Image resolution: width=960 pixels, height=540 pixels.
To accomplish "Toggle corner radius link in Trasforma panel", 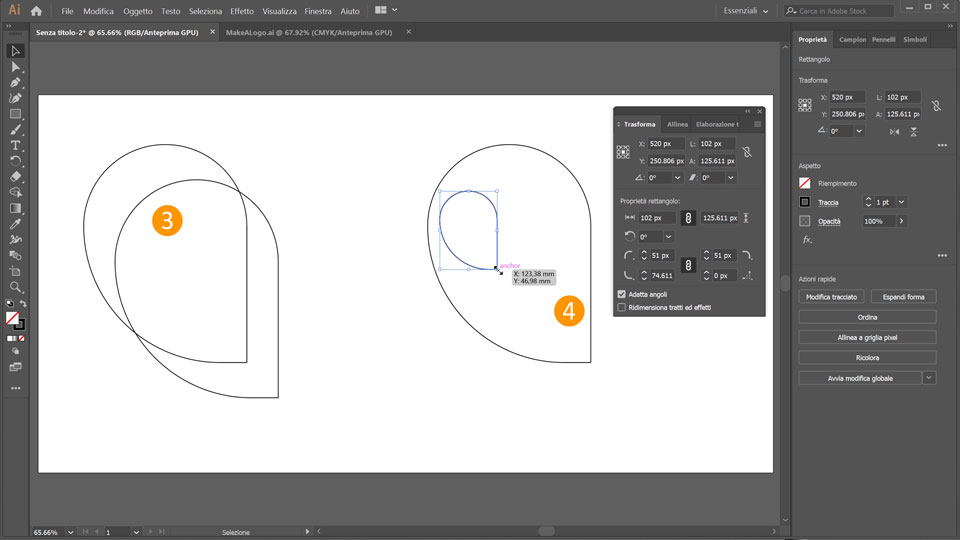I will [688, 265].
